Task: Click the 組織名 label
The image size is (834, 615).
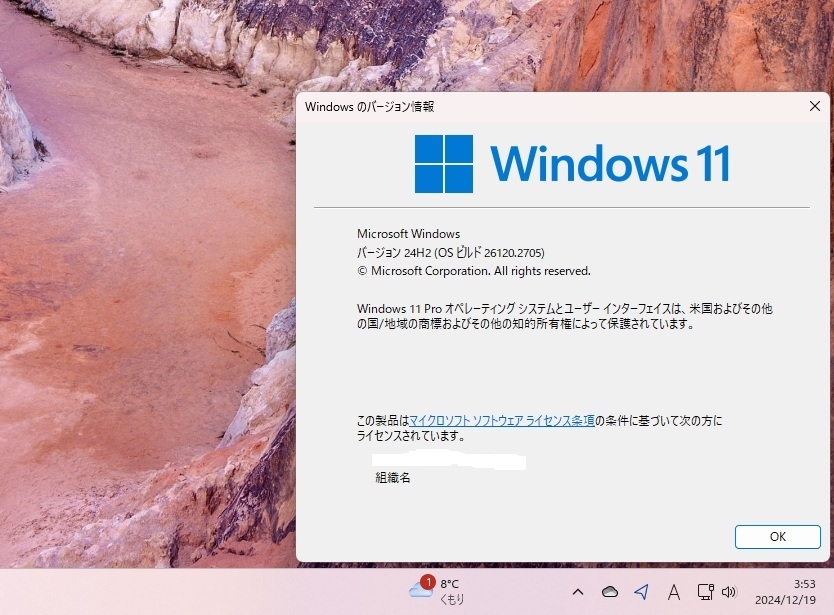Action: [x=393, y=477]
